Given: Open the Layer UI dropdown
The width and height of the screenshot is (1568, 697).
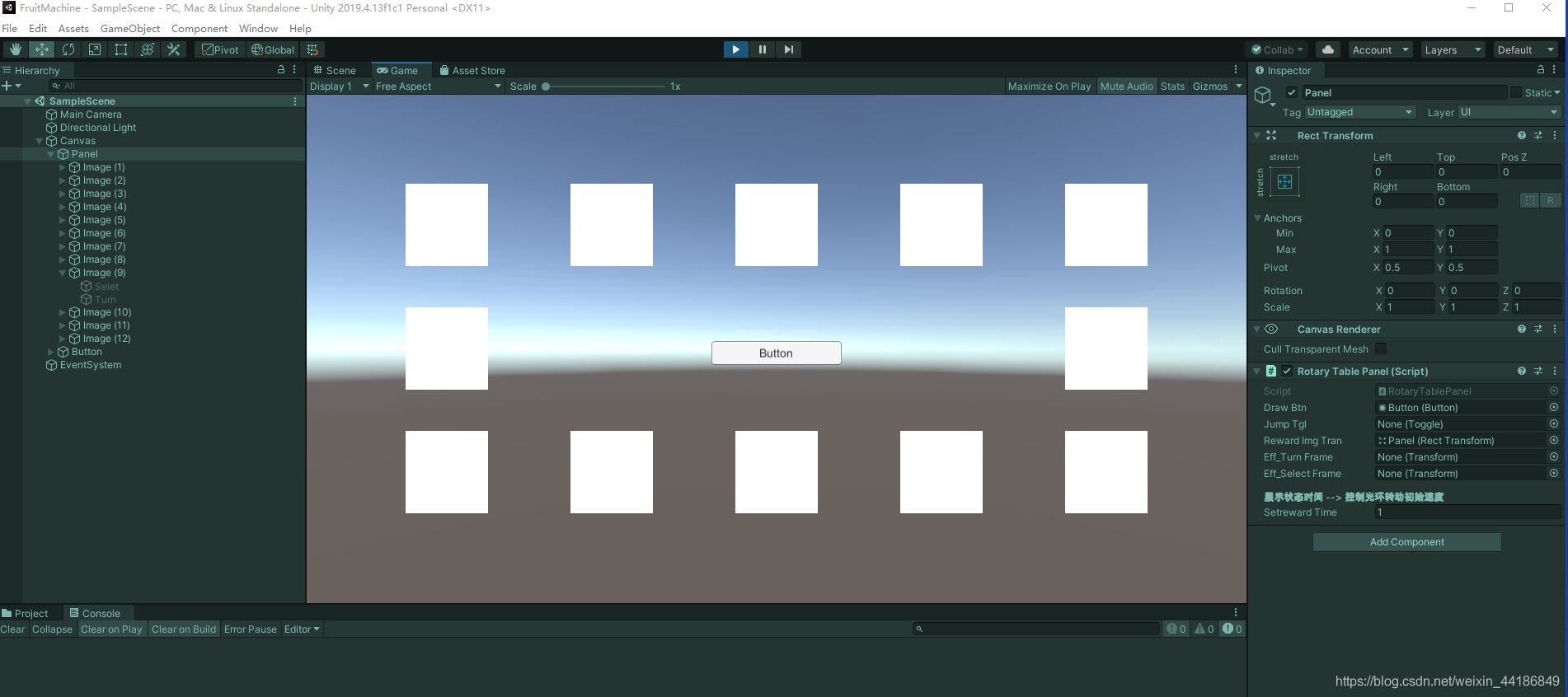Looking at the screenshot, I should 1509,112.
